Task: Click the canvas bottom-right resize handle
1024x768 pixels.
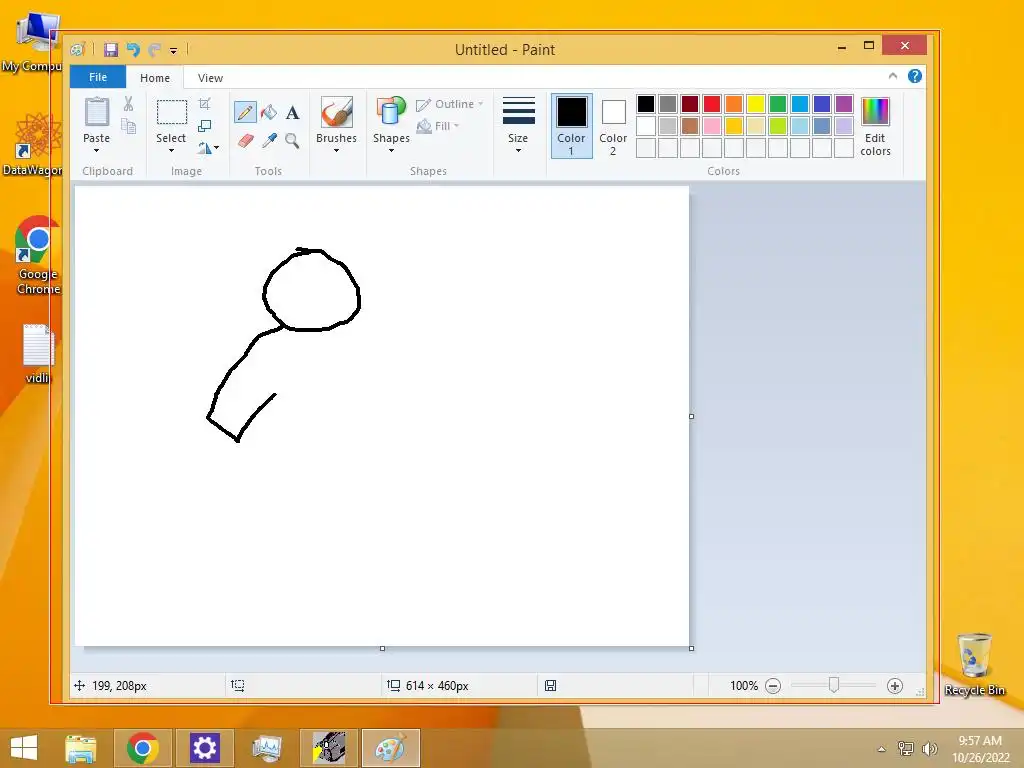Action: (692, 648)
